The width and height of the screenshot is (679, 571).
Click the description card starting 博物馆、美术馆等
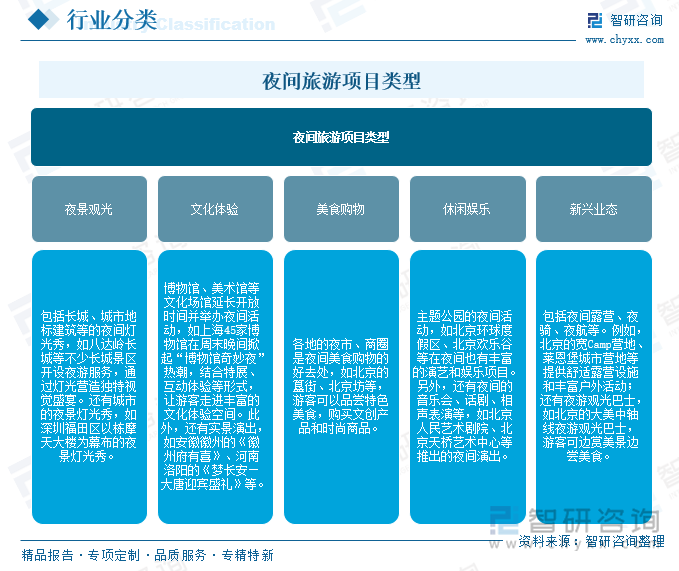[x=215, y=387]
